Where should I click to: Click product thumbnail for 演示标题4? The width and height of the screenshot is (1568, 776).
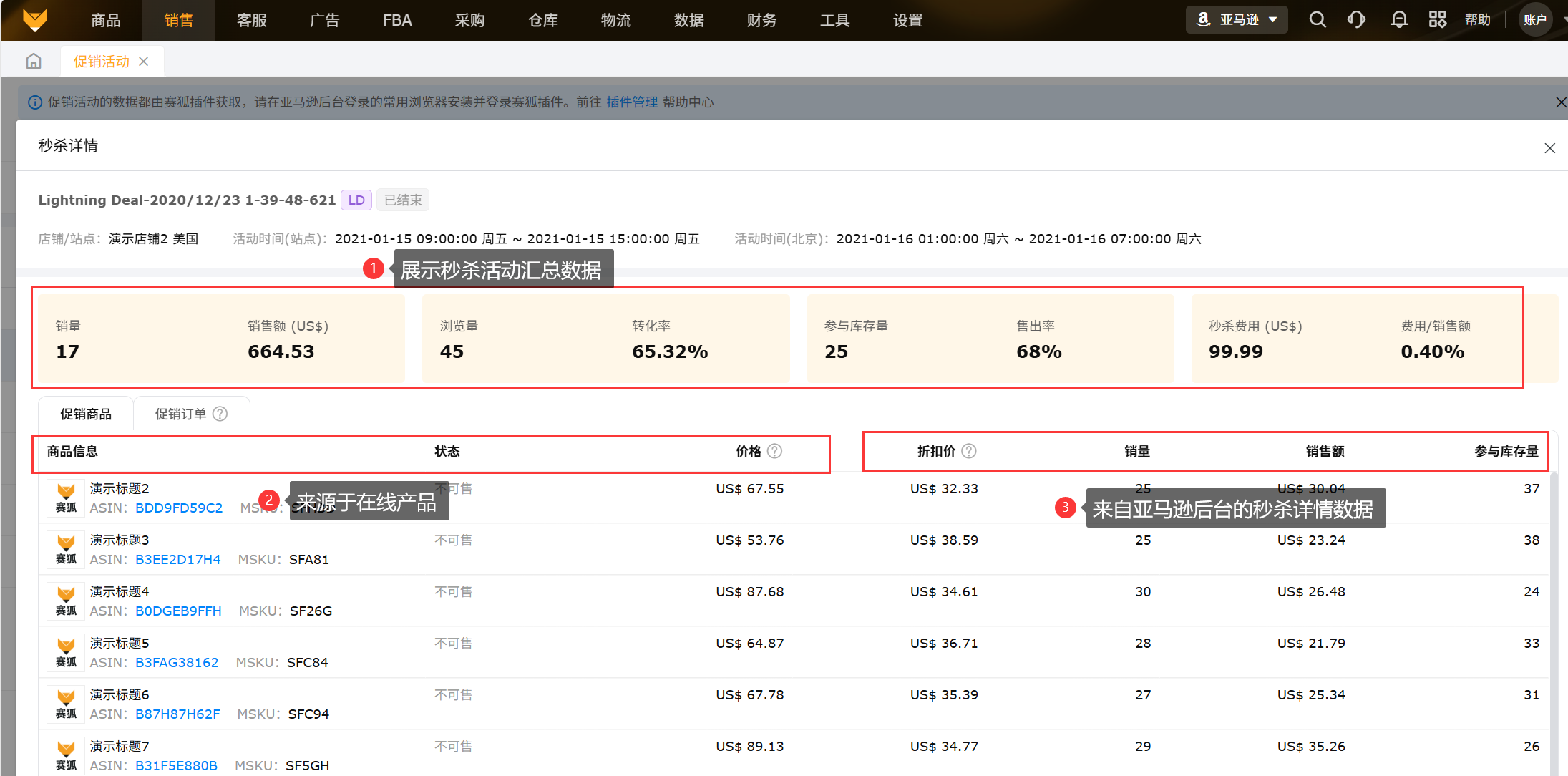tap(66, 601)
